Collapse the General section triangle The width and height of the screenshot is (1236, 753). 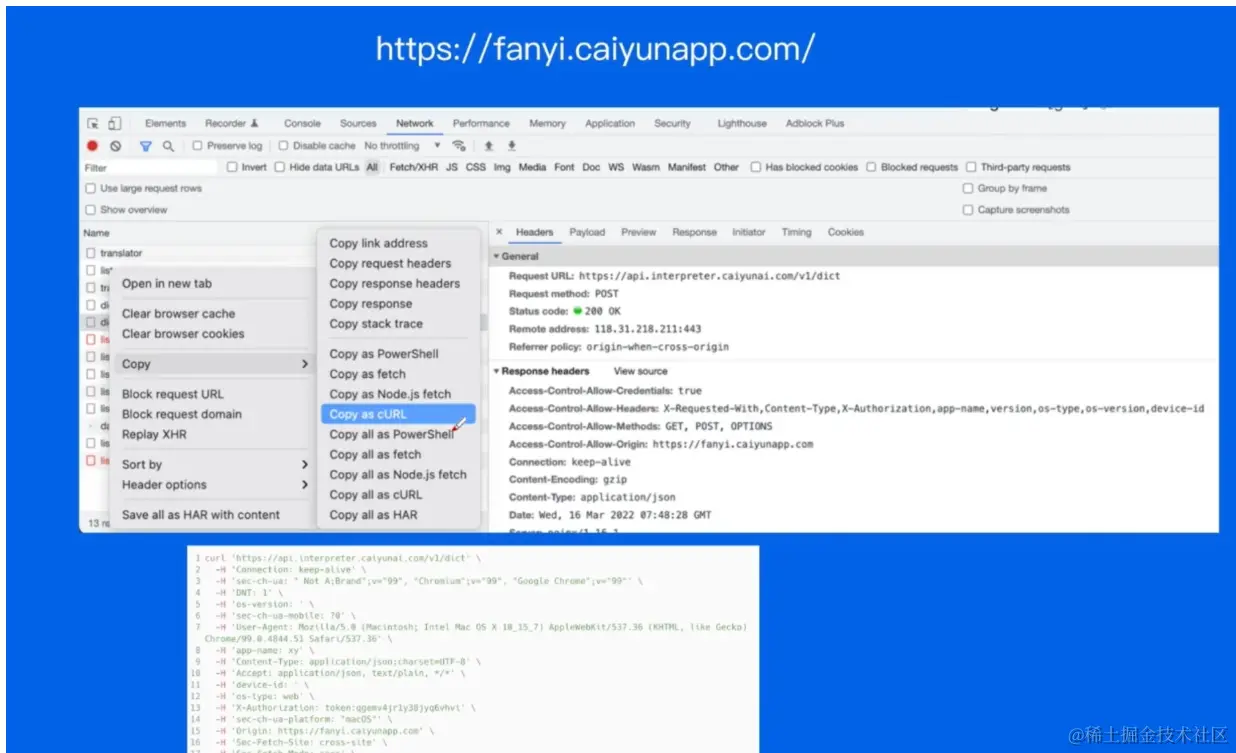(496, 257)
